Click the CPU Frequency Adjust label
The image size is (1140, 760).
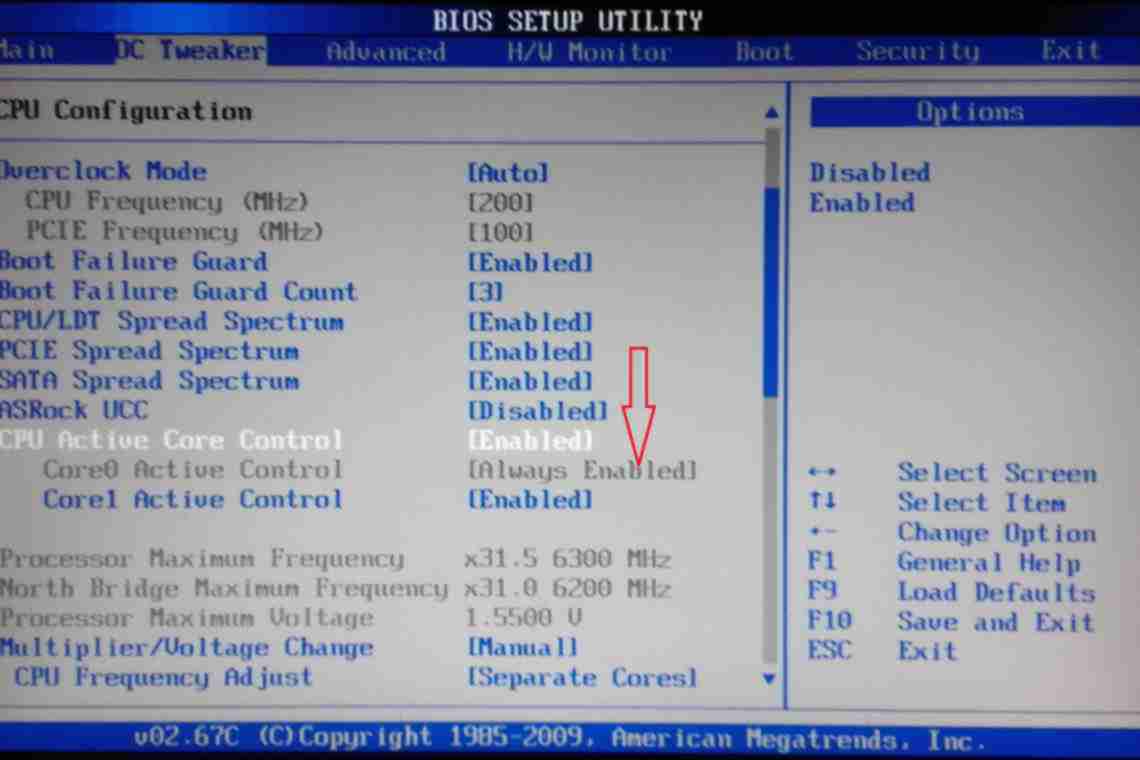164,677
